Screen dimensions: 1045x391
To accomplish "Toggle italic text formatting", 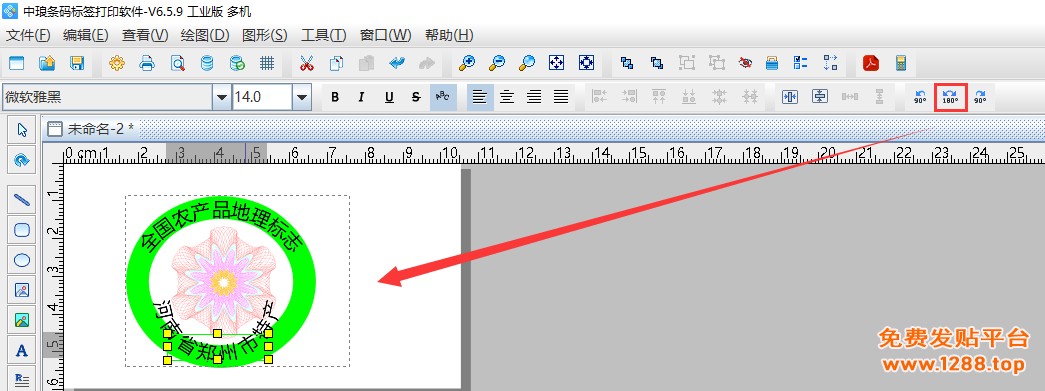I will [x=362, y=97].
